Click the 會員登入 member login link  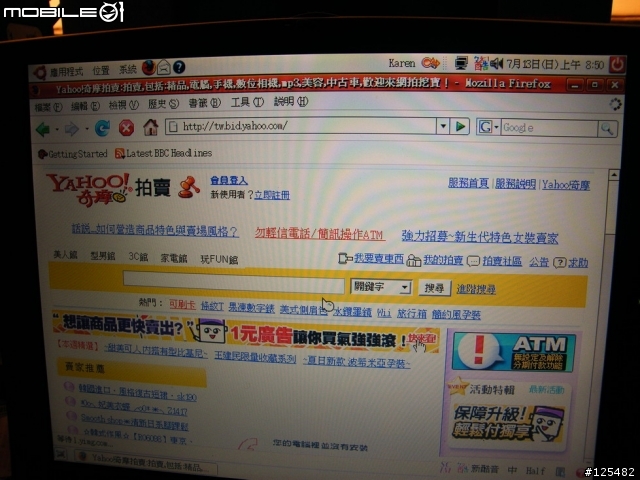point(229,180)
